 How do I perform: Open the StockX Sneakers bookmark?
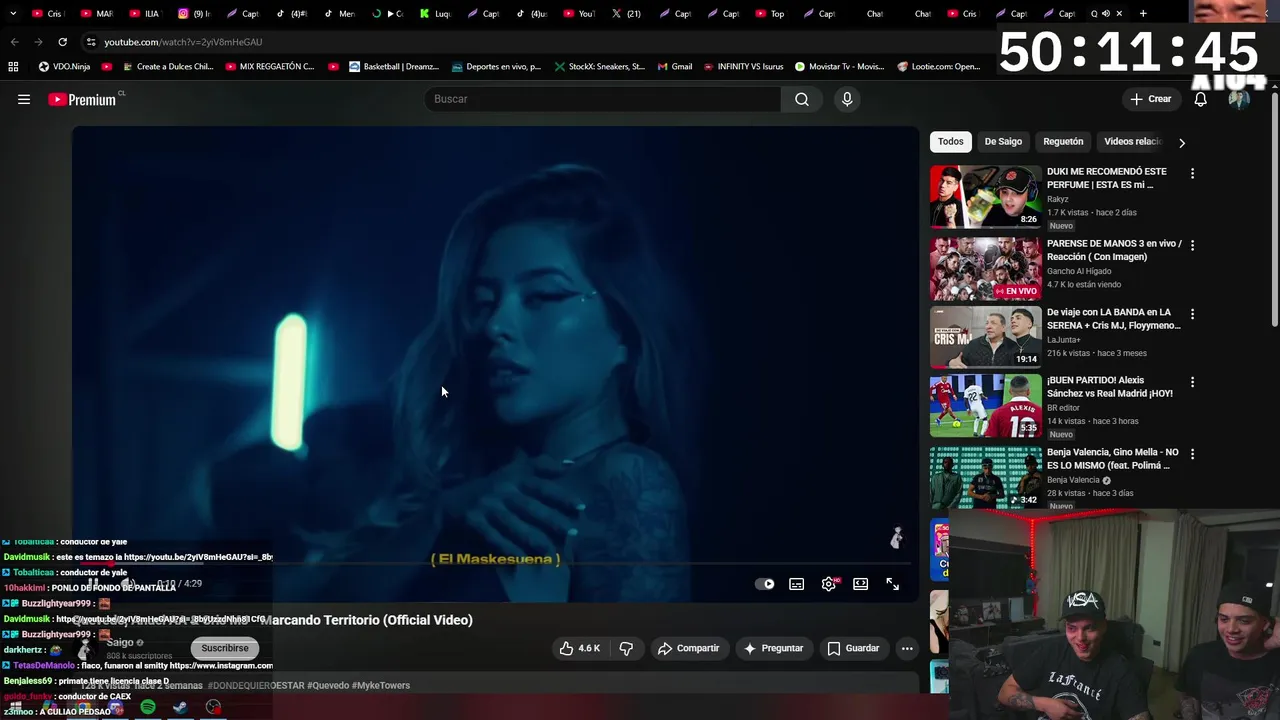point(600,67)
